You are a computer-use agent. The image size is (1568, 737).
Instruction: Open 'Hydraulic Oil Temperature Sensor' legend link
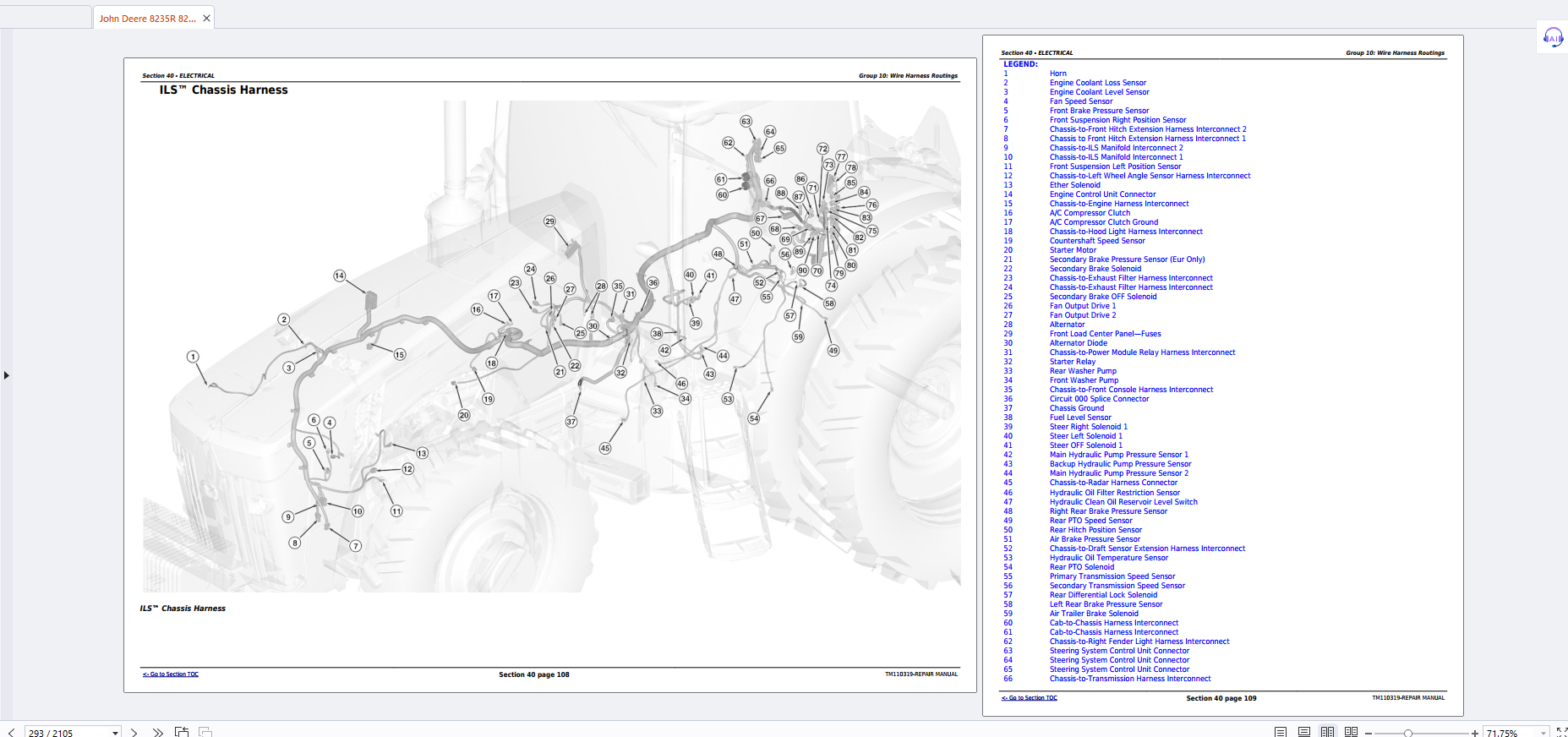[1109, 558]
